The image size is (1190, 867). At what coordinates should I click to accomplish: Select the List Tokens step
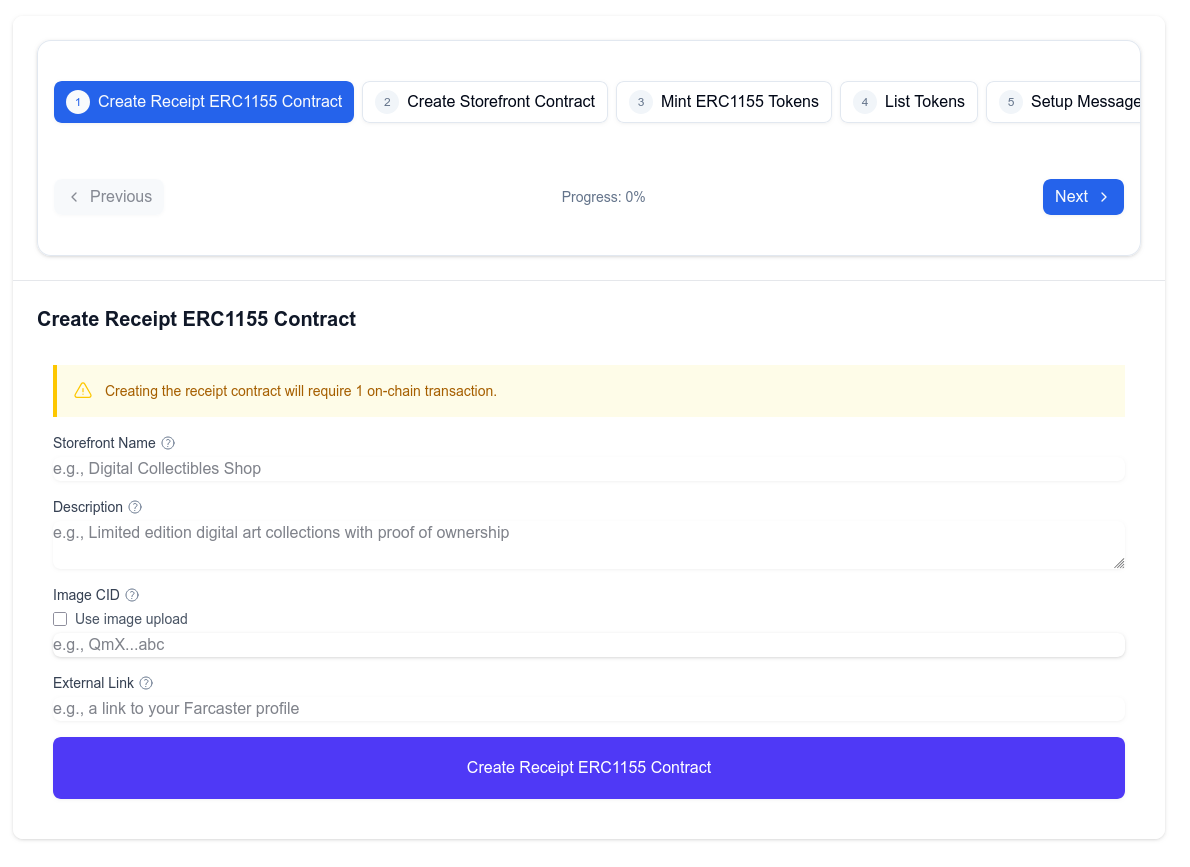point(908,101)
